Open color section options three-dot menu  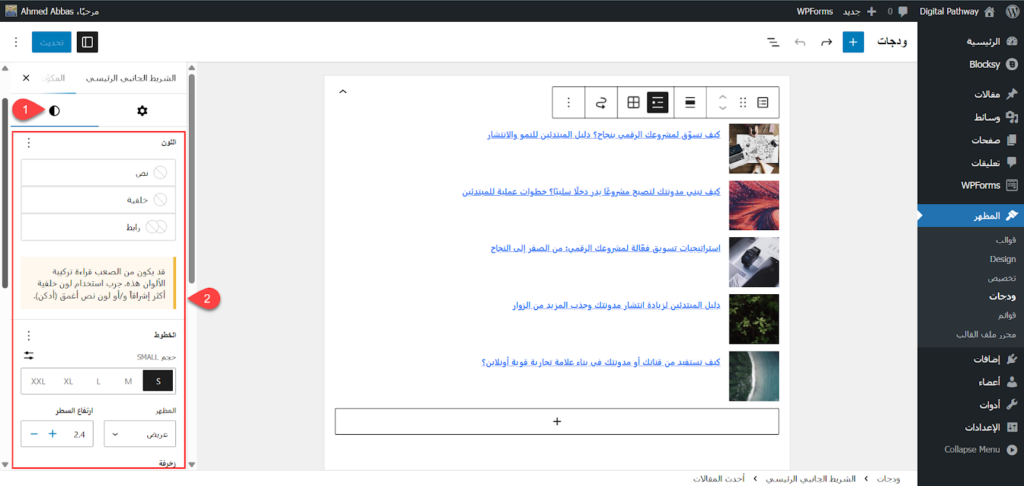click(x=28, y=143)
